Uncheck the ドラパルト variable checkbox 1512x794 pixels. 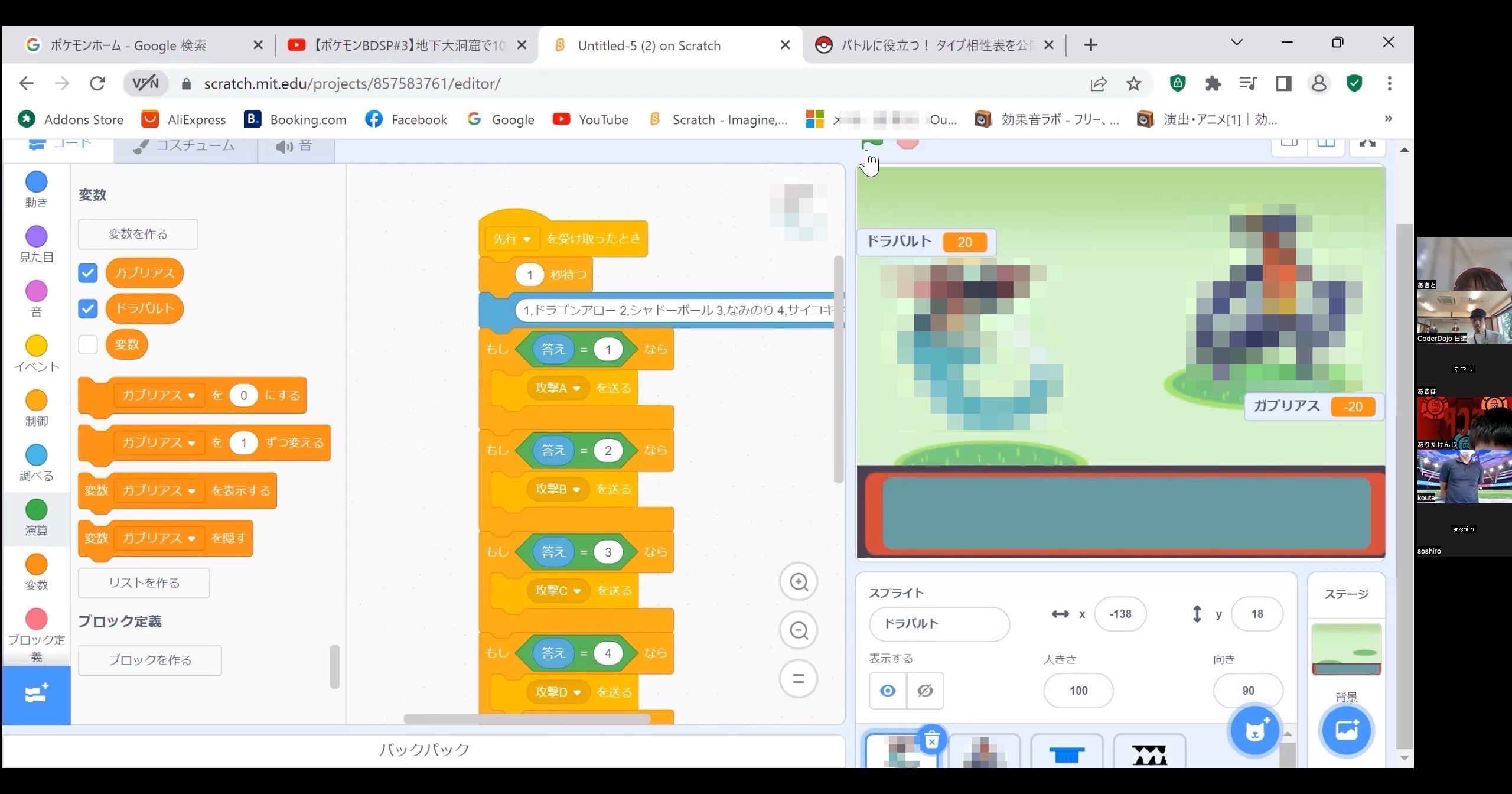87,308
